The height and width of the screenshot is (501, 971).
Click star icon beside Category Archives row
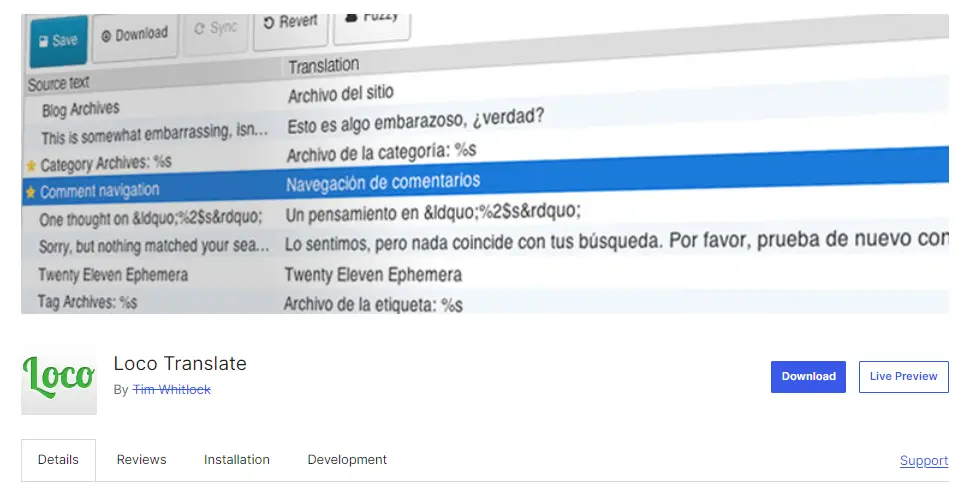pyautogui.click(x=31, y=166)
